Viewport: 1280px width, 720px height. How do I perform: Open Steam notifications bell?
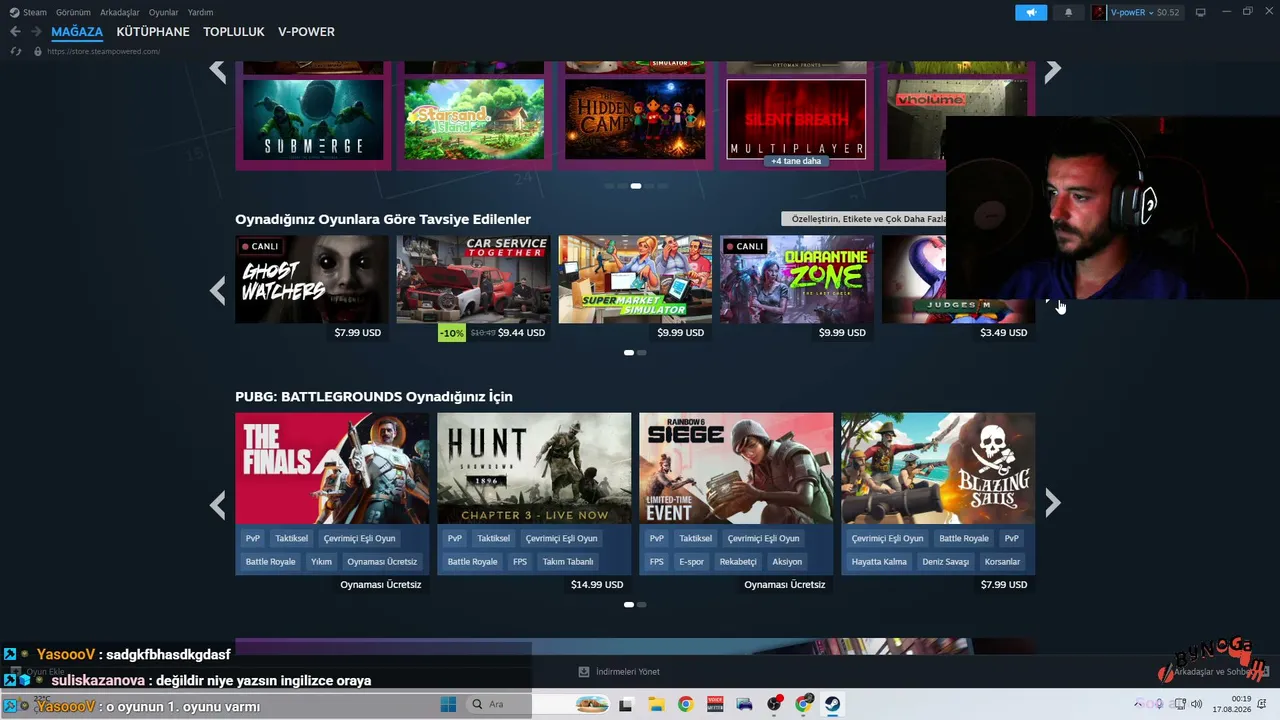[1068, 12]
